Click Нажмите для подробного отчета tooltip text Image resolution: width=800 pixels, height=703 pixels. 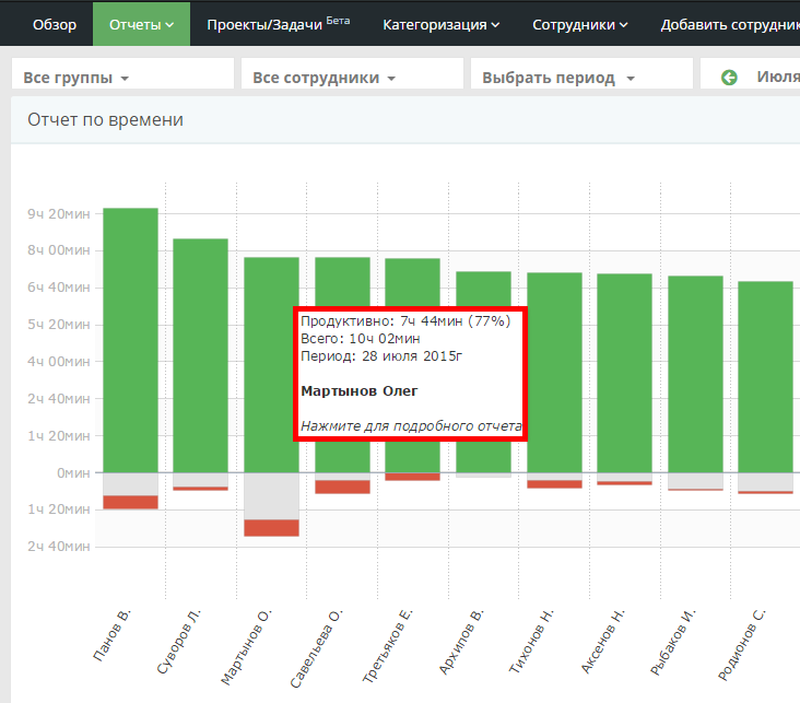pos(411,425)
